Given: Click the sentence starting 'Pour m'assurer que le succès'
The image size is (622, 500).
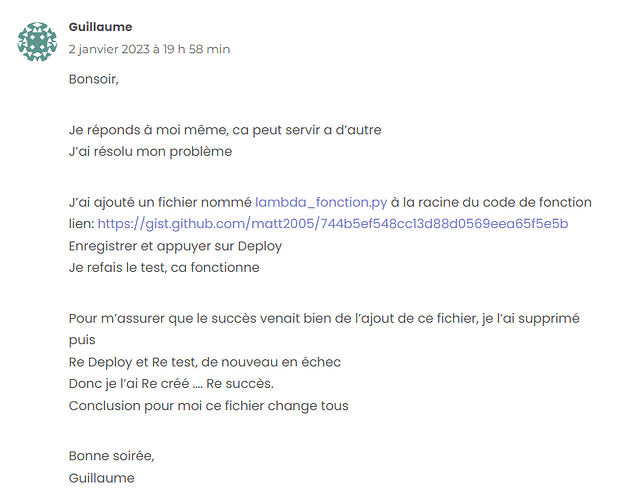Looking at the screenshot, I should pos(324,319).
